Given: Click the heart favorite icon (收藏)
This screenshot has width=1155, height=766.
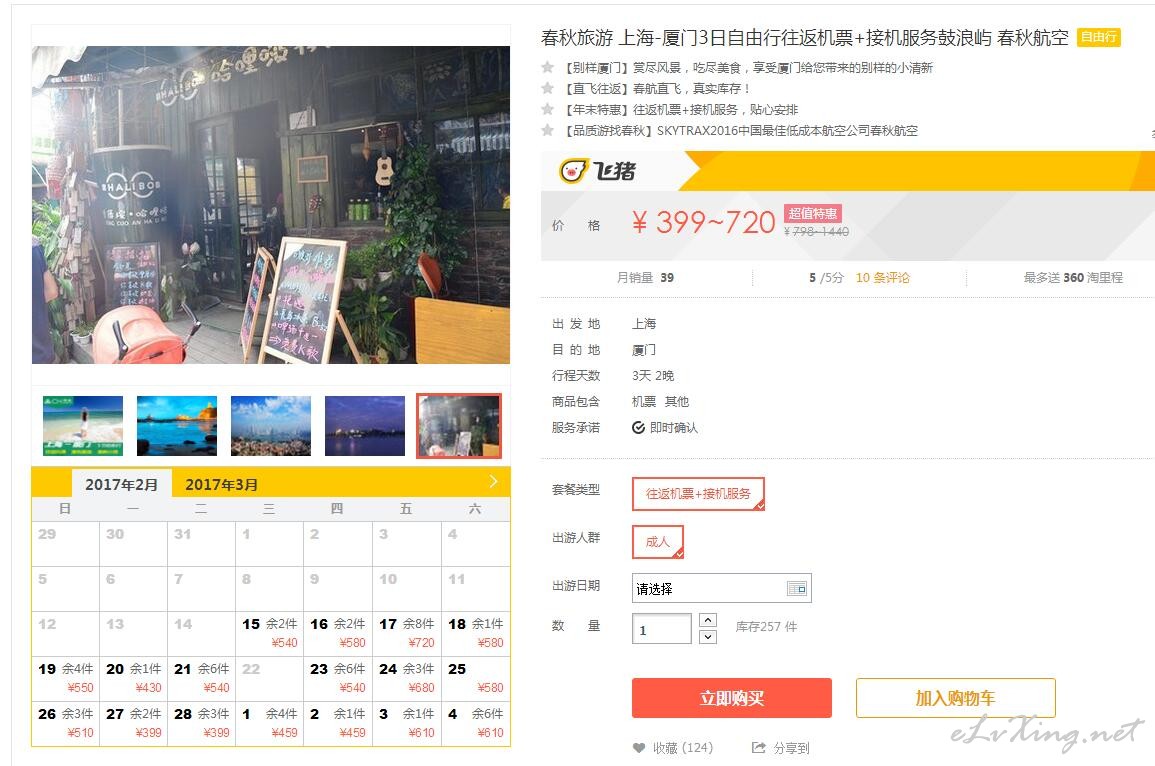Looking at the screenshot, I should [x=639, y=748].
